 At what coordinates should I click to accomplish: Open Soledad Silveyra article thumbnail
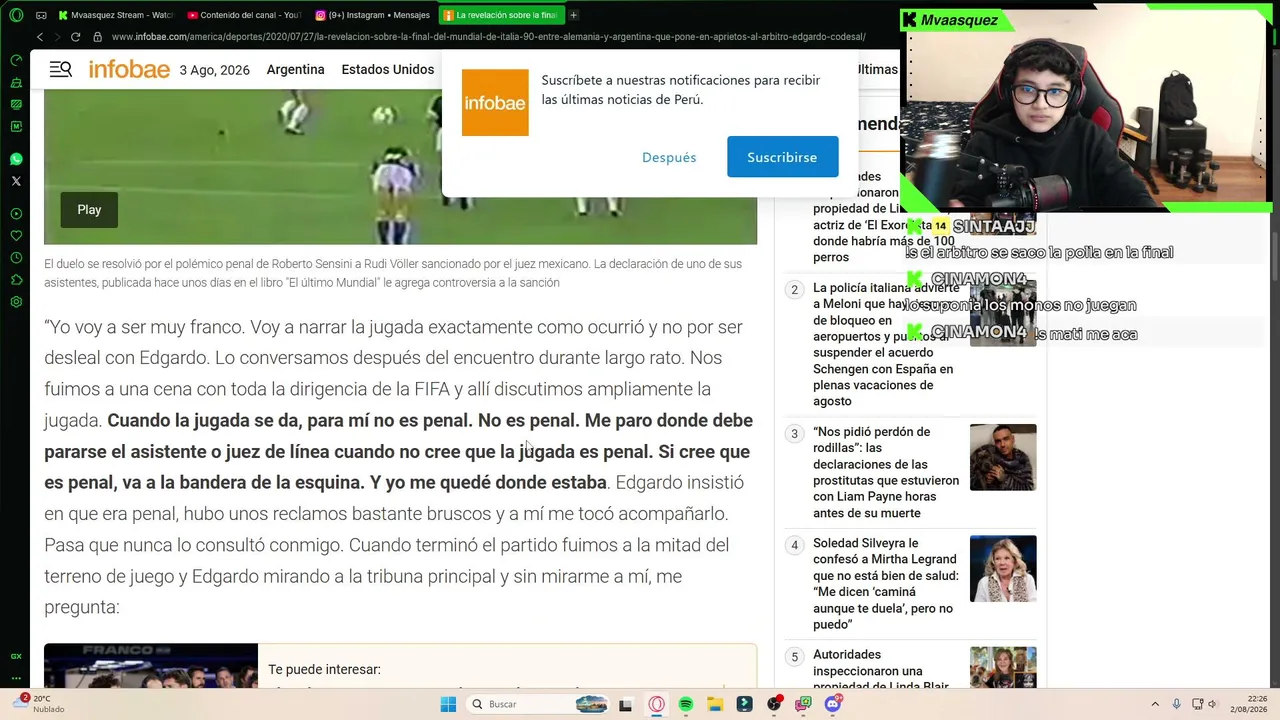(1003, 569)
